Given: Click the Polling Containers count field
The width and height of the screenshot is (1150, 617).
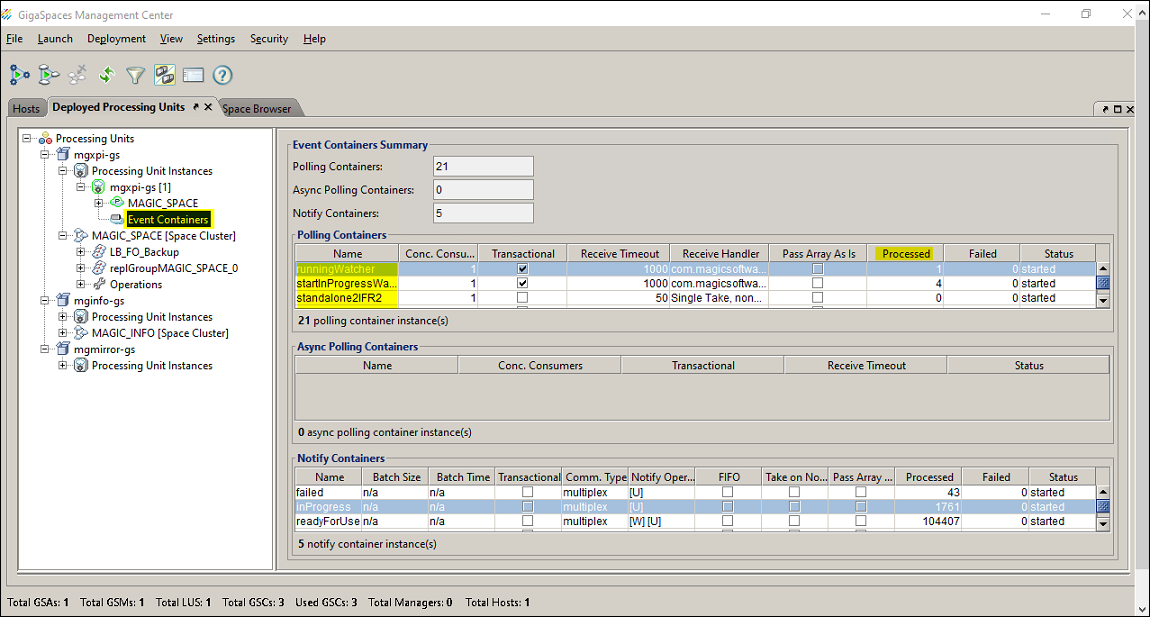Looking at the screenshot, I should point(483,167).
